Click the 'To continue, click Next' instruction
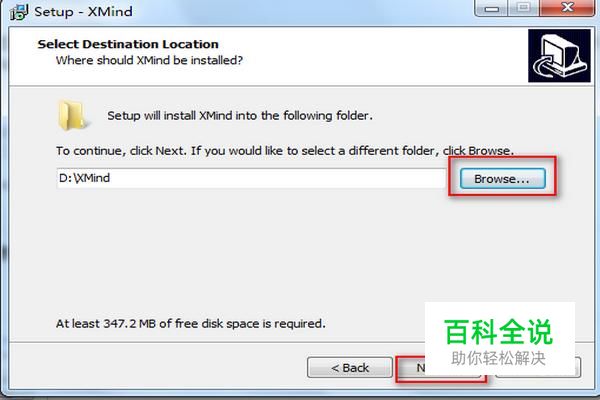Screen dimensions: 600x400 285,151
